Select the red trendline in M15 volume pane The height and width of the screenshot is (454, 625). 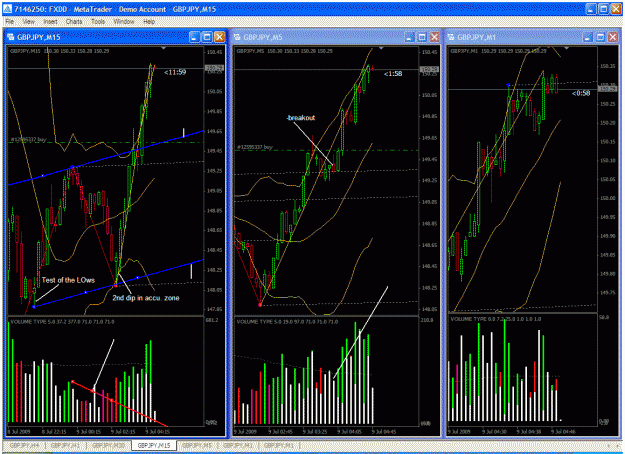pos(120,404)
